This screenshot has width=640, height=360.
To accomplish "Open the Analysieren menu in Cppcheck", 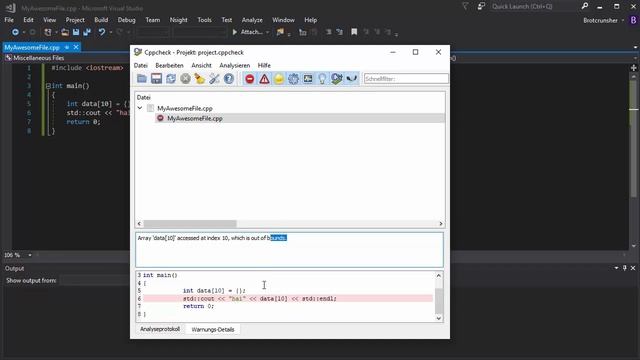I will (235, 65).
